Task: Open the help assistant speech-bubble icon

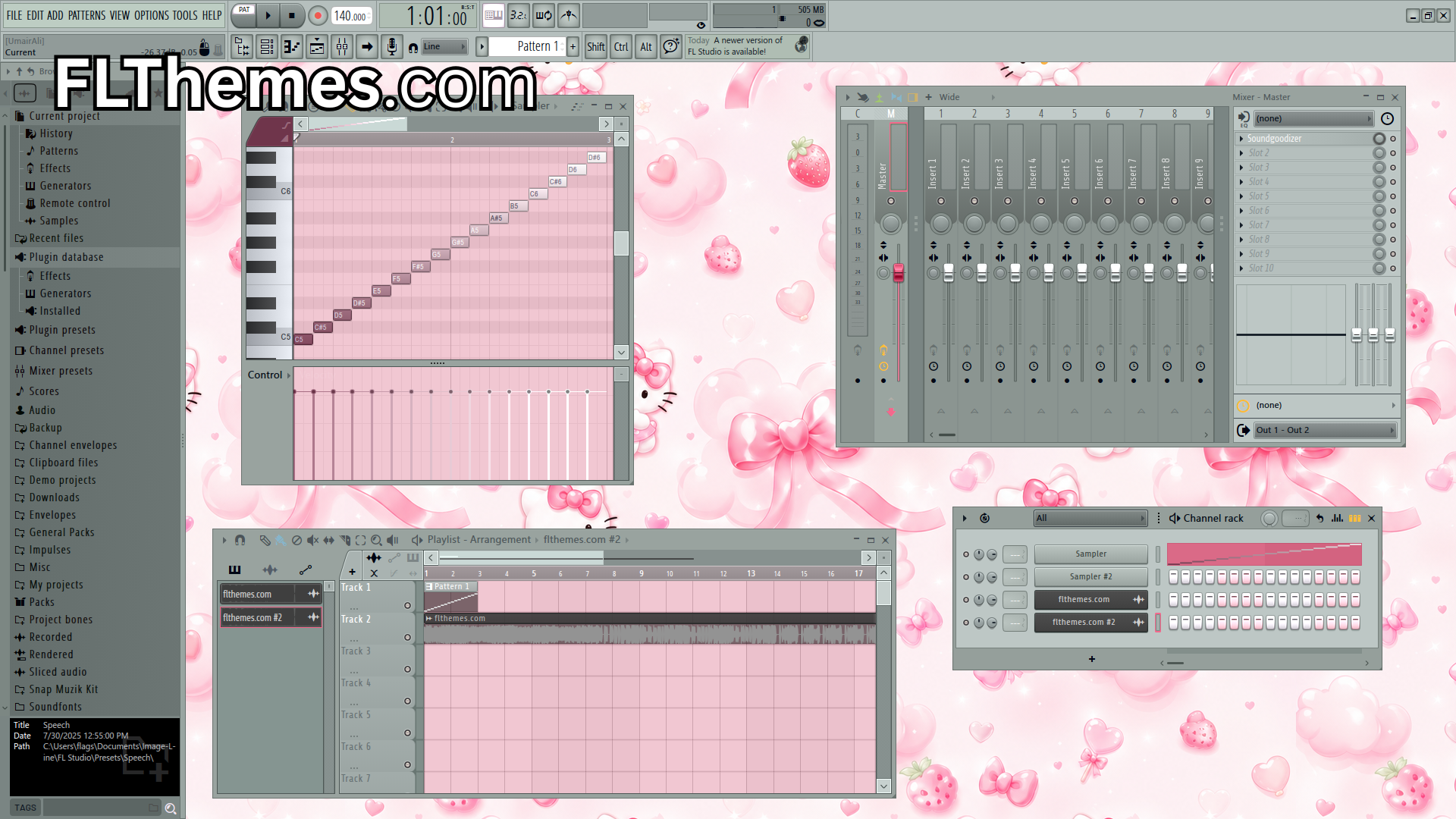Action: (670, 47)
